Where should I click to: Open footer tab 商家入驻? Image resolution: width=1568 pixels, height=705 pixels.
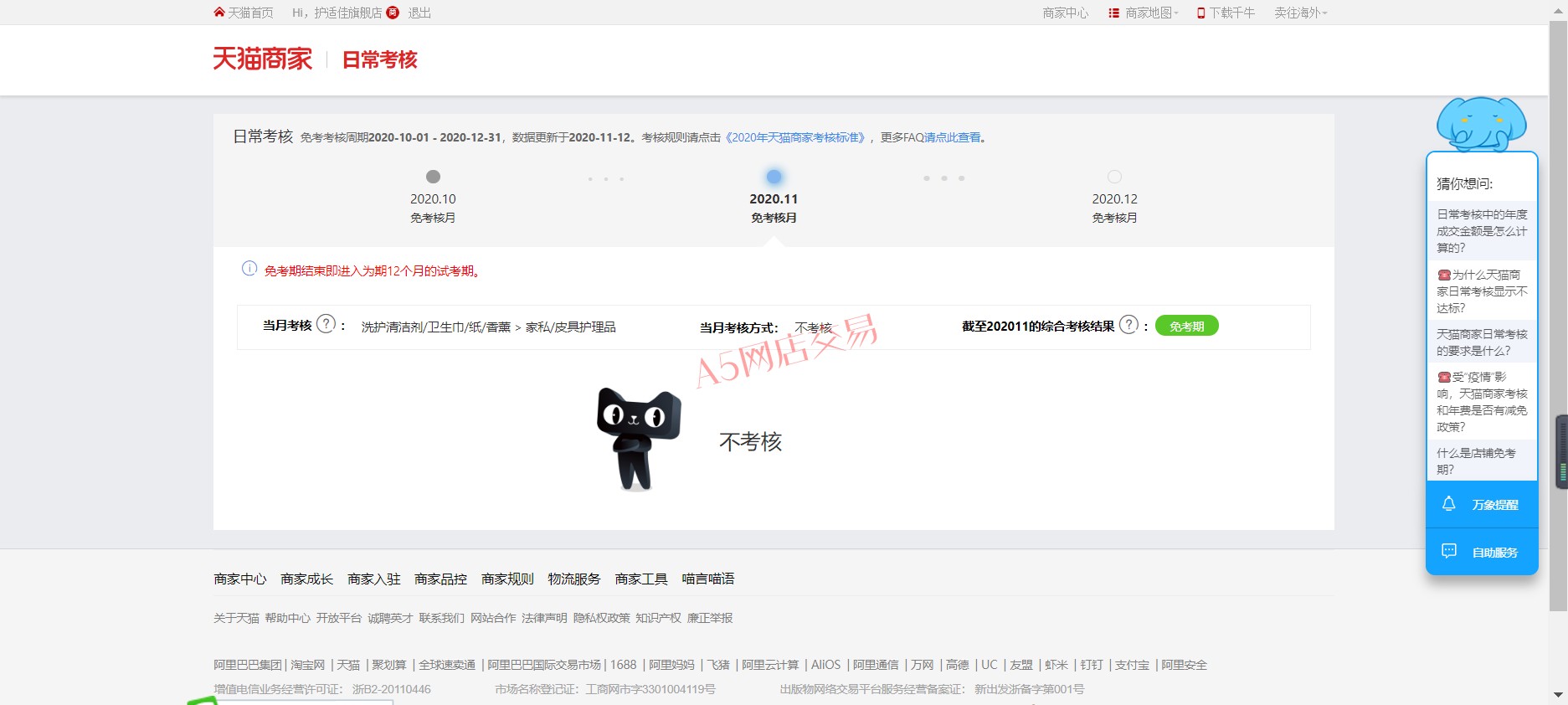point(374,579)
